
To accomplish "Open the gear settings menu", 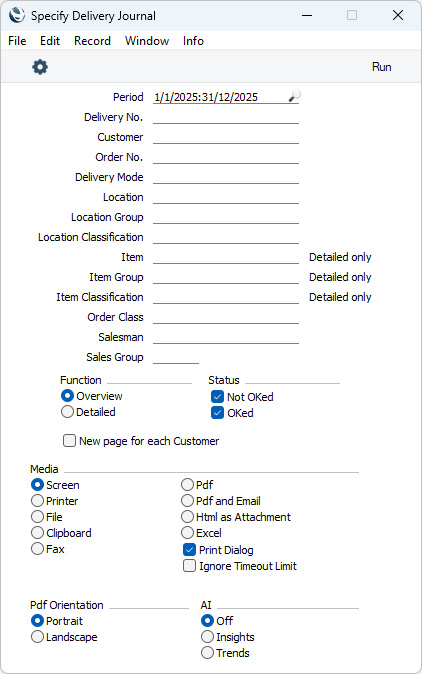I will pyautogui.click(x=40, y=67).
